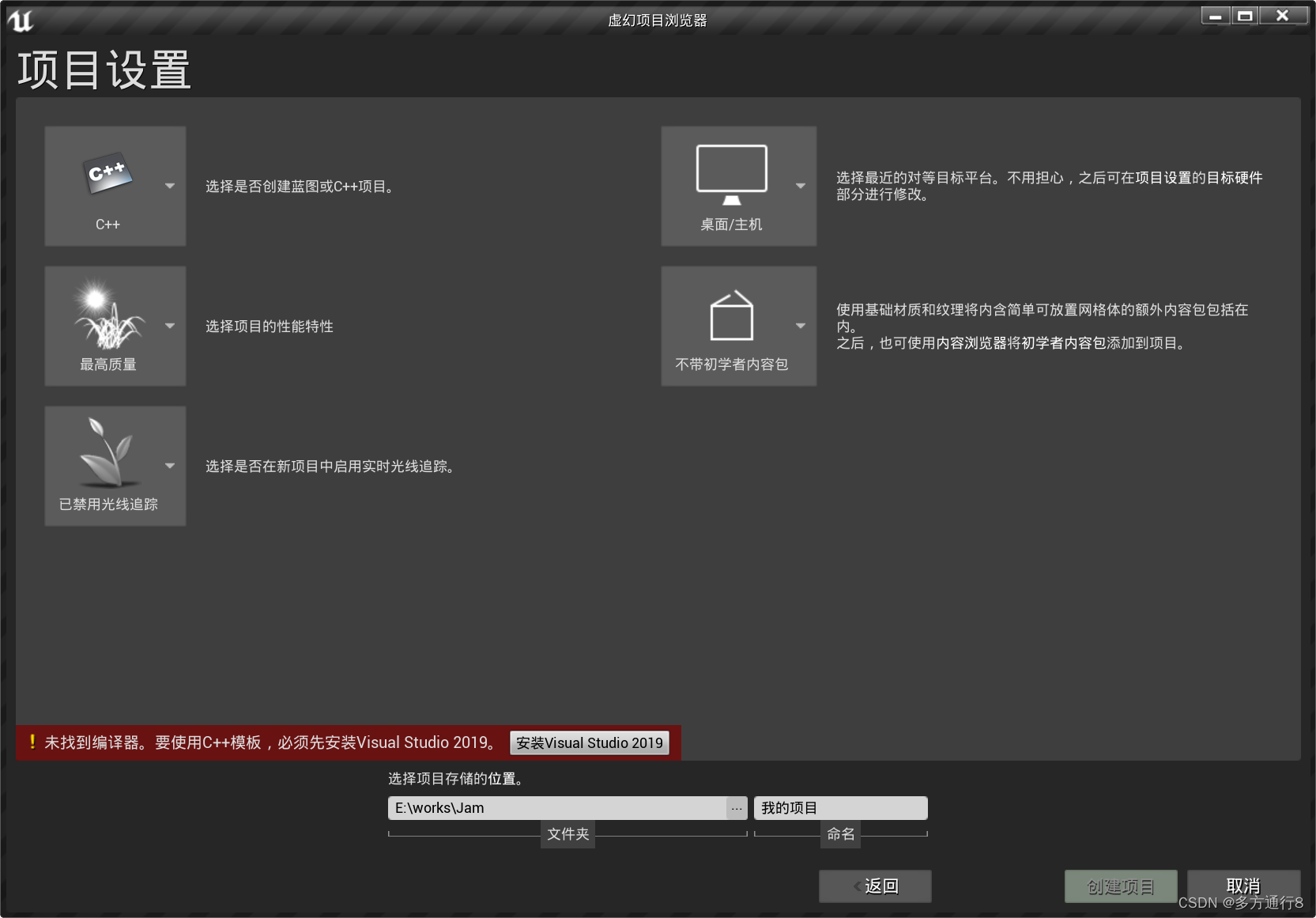Viewport: 1316px width, 918px height.
Task: Click the no starter content box icon
Action: coord(731,315)
